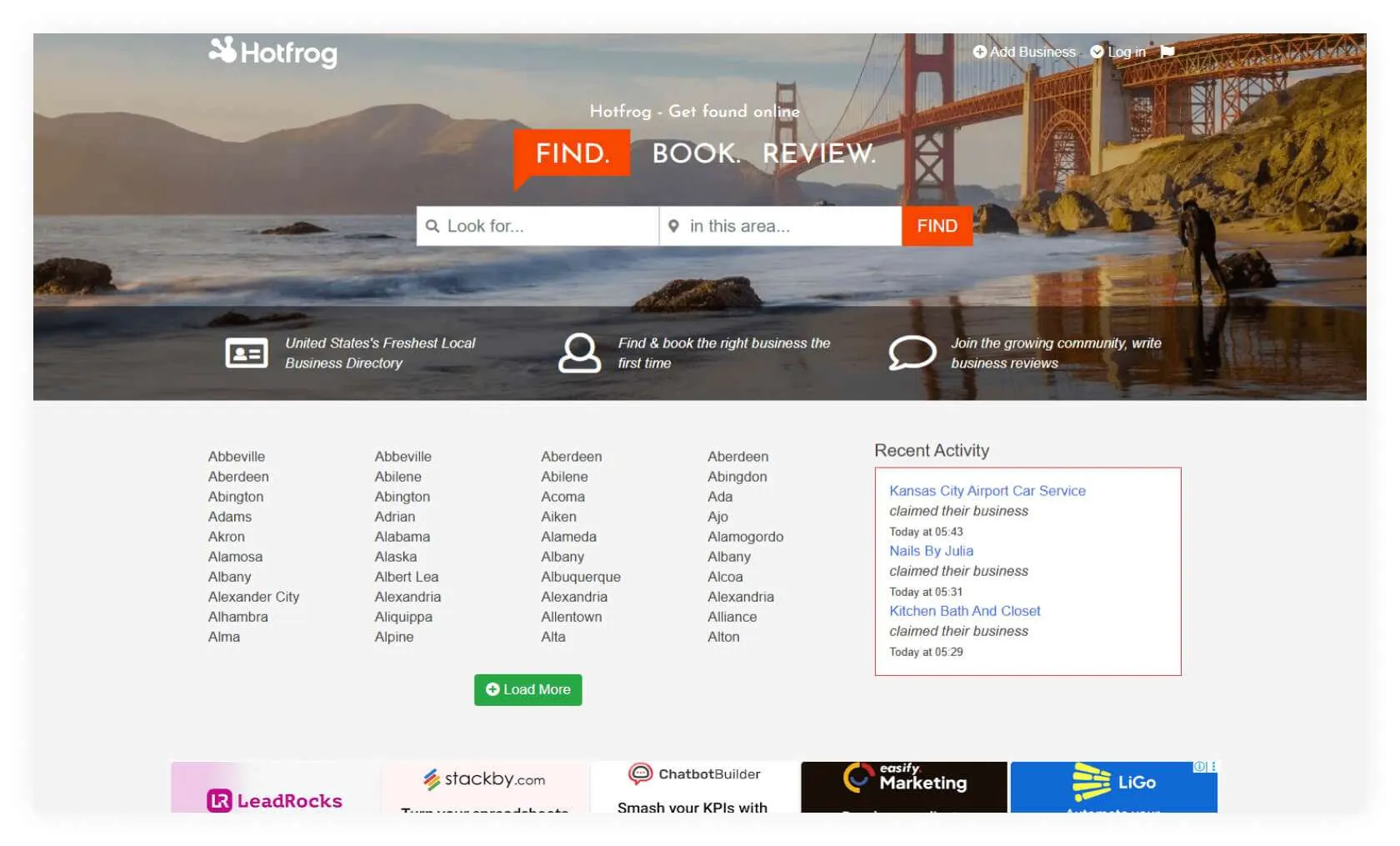Click the green Load More button
1400x846 pixels.
(x=528, y=690)
